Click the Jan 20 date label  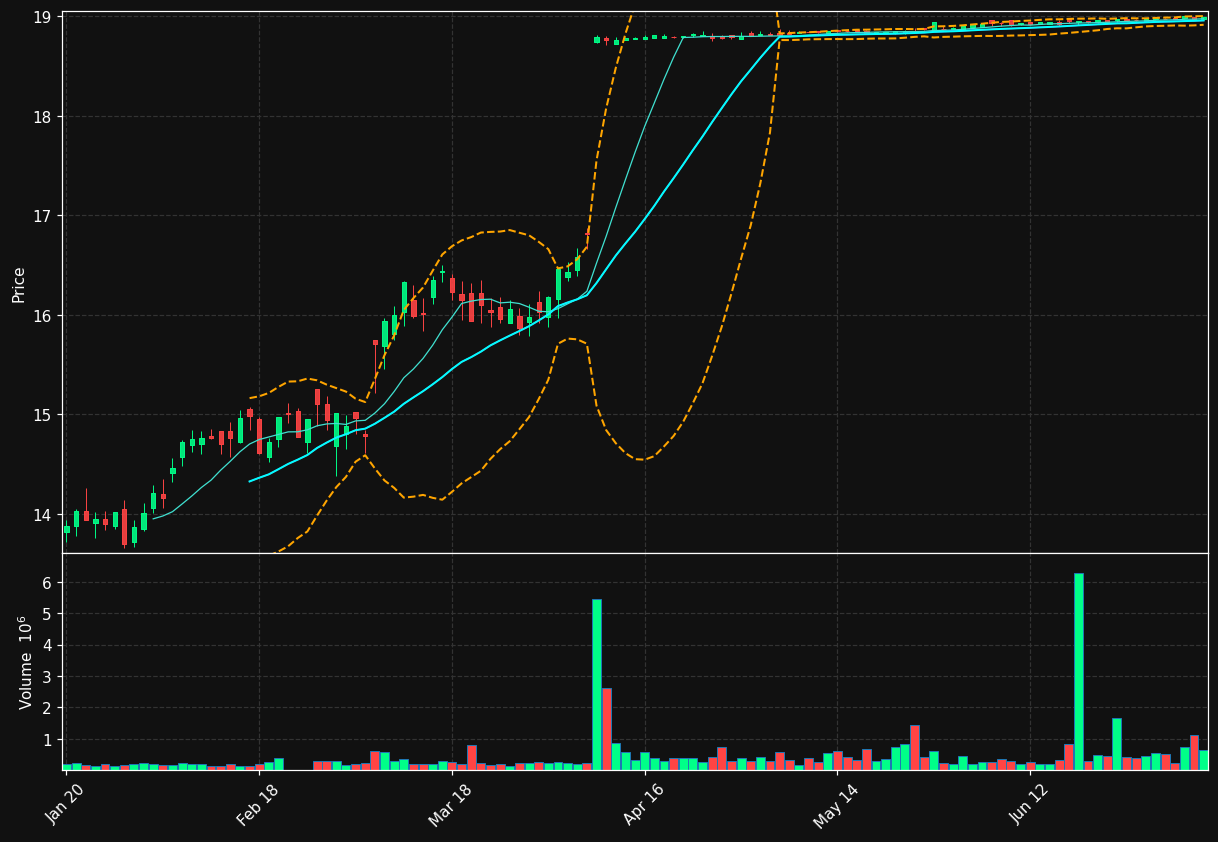coord(64,804)
